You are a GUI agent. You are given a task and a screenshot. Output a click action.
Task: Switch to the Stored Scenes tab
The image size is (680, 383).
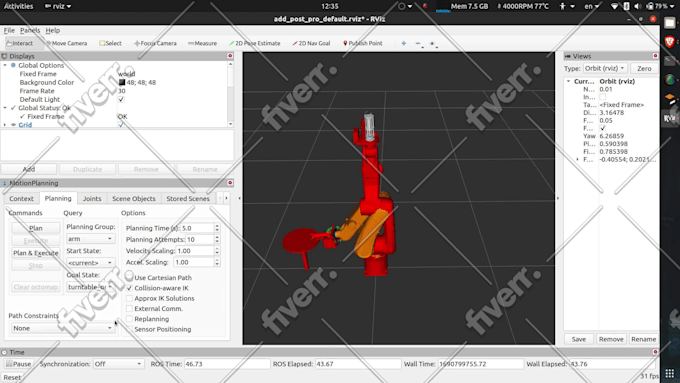tap(188, 198)
